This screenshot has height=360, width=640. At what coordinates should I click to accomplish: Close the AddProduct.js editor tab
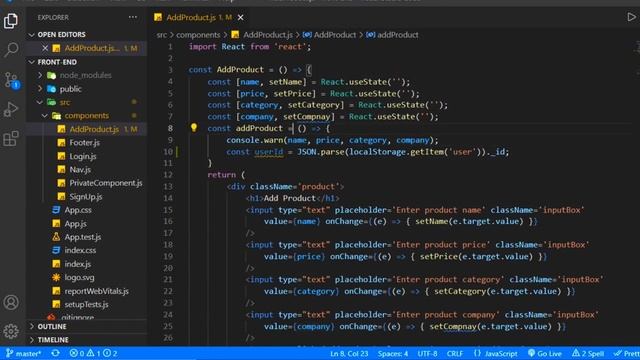click(x=241, y=18)
